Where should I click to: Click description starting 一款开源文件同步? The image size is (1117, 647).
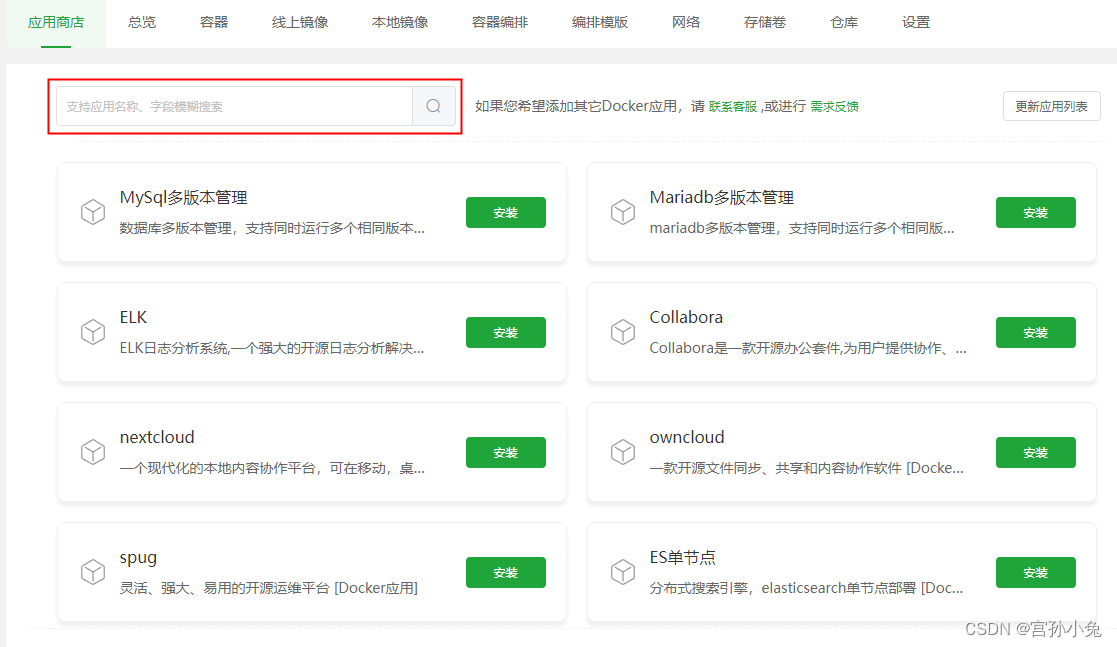[x=806, y=468]
